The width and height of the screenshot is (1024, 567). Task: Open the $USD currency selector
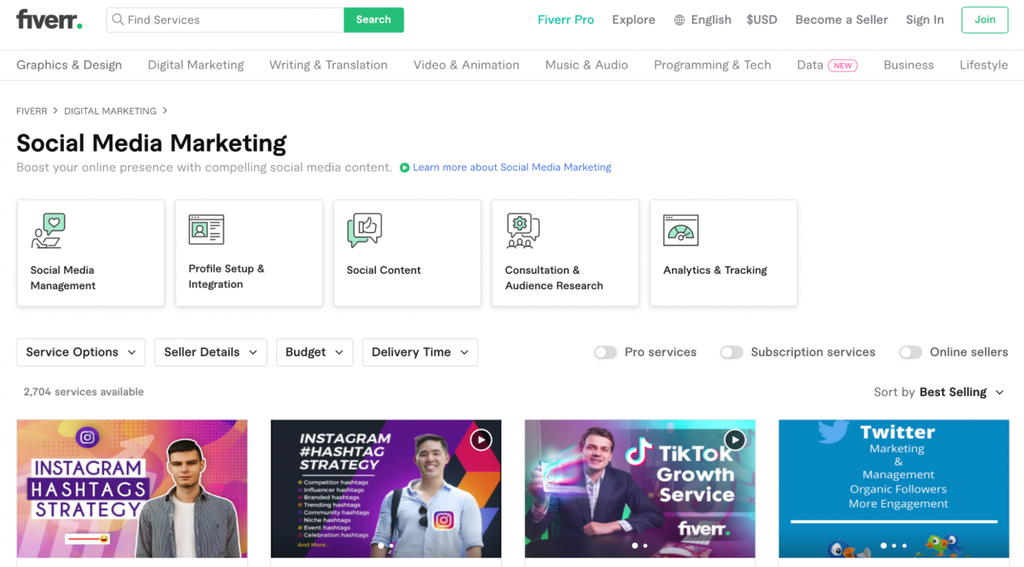[x=761, y=20]
